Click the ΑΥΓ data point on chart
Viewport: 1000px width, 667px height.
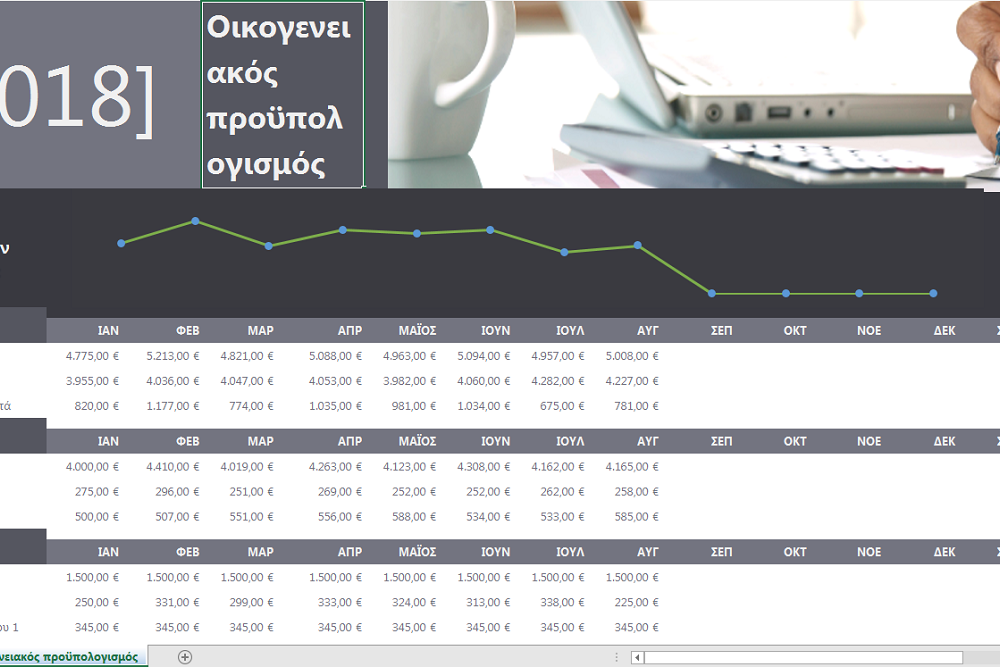click(638, 245)
